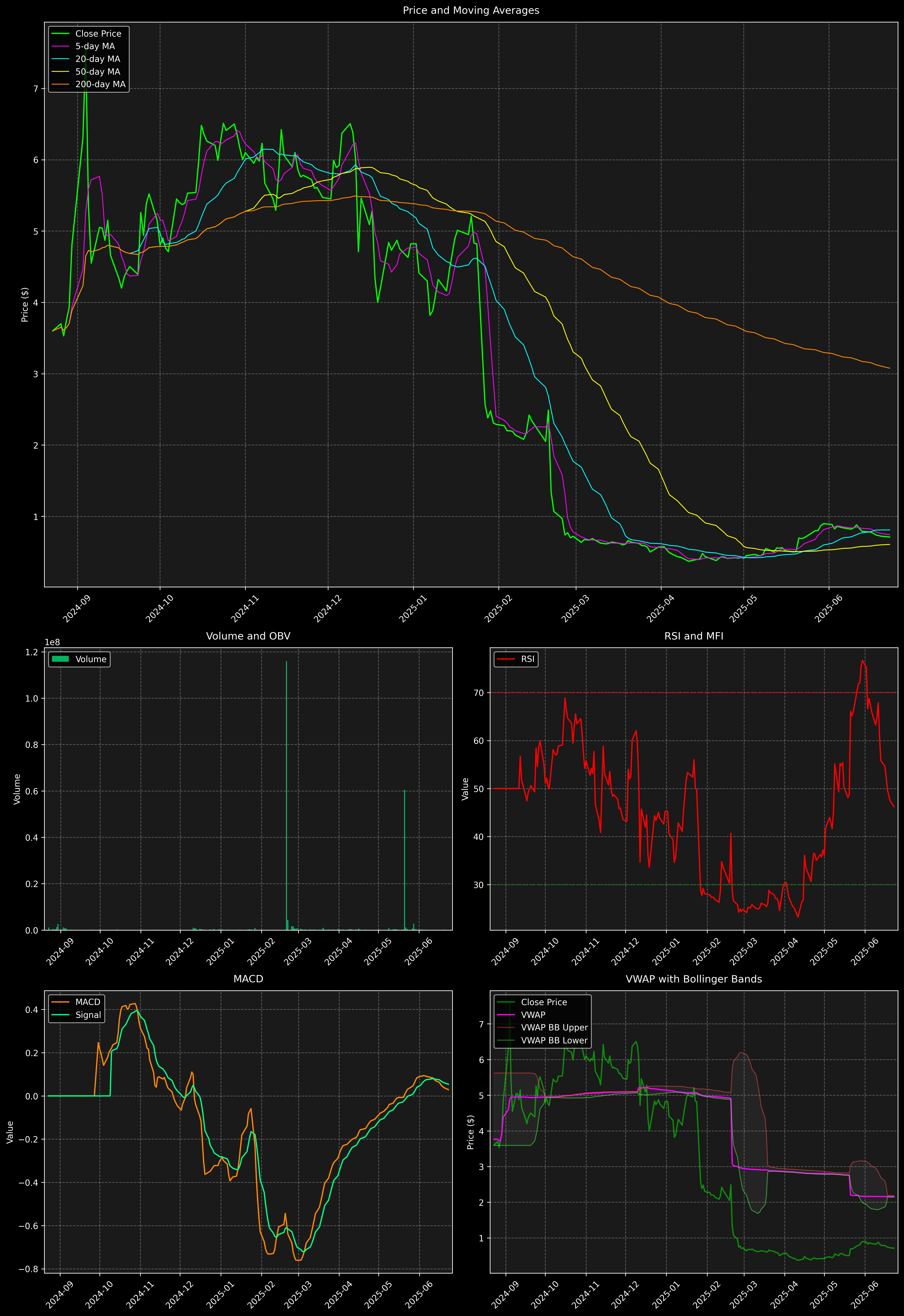Select 'RSI' legend label
Screen dimensions: 904x1316
tap(527, 659)
